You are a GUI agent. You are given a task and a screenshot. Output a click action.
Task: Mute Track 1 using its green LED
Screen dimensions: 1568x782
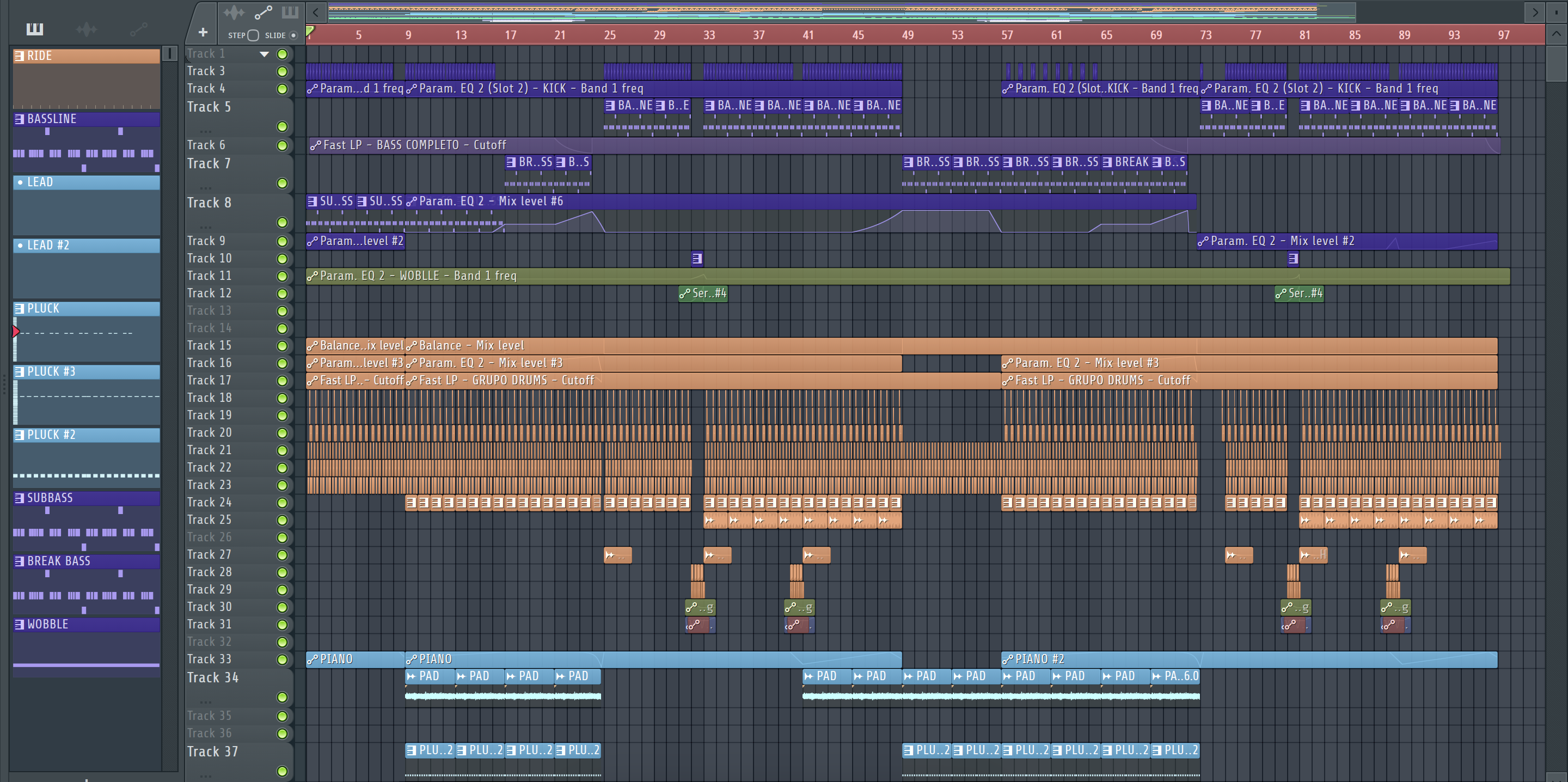[x=283, y=54]
